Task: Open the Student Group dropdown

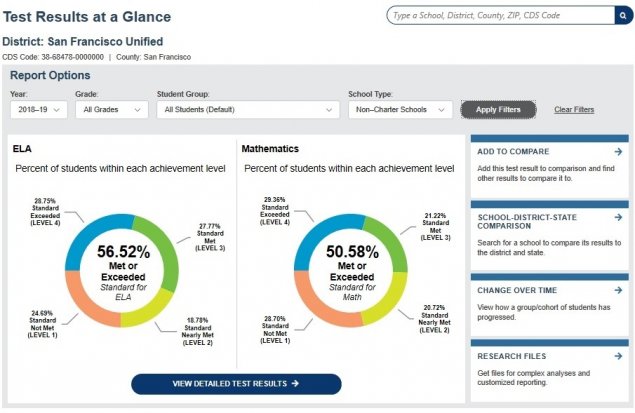Action: 247,109
